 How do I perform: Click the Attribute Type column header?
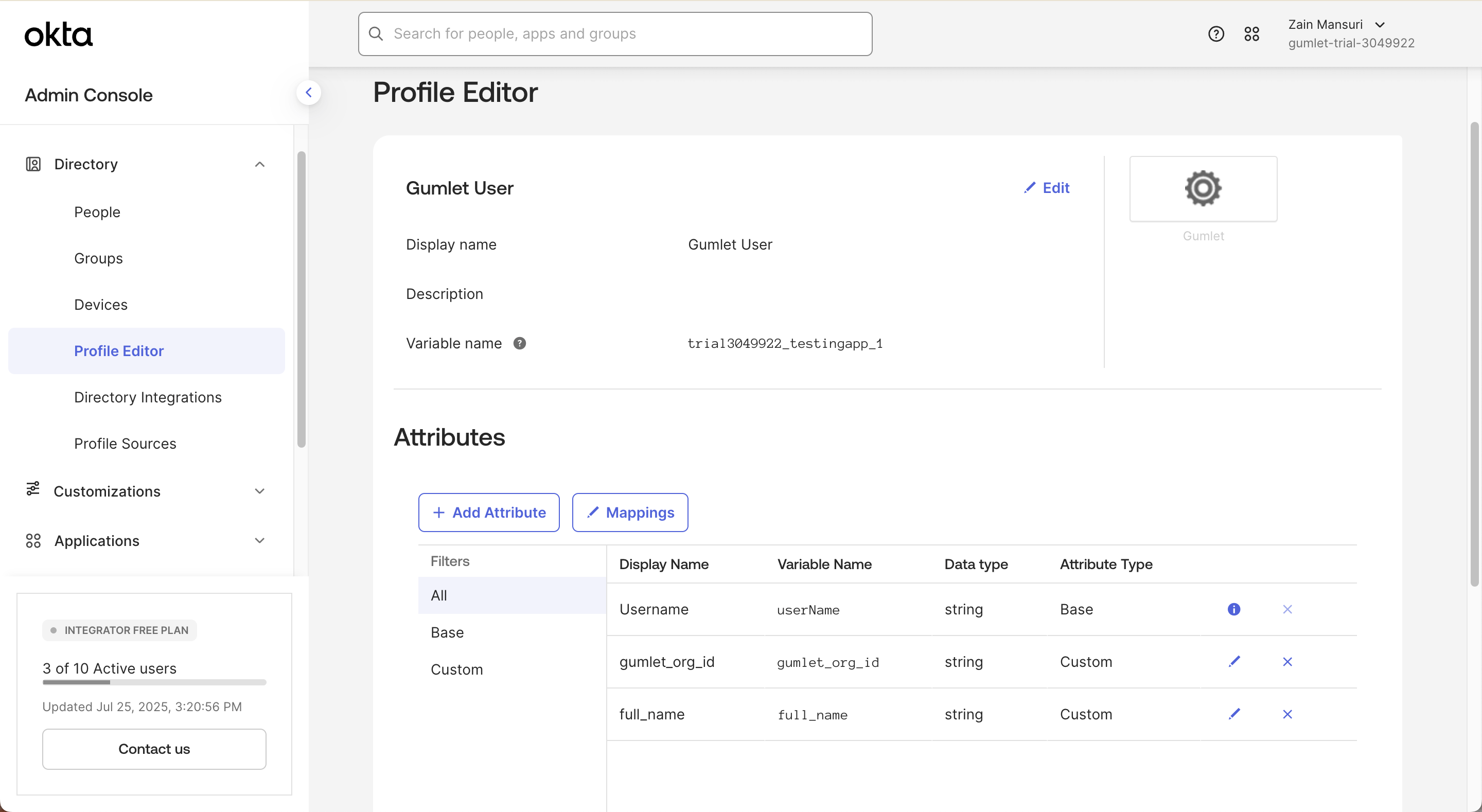coord(1106,564)
